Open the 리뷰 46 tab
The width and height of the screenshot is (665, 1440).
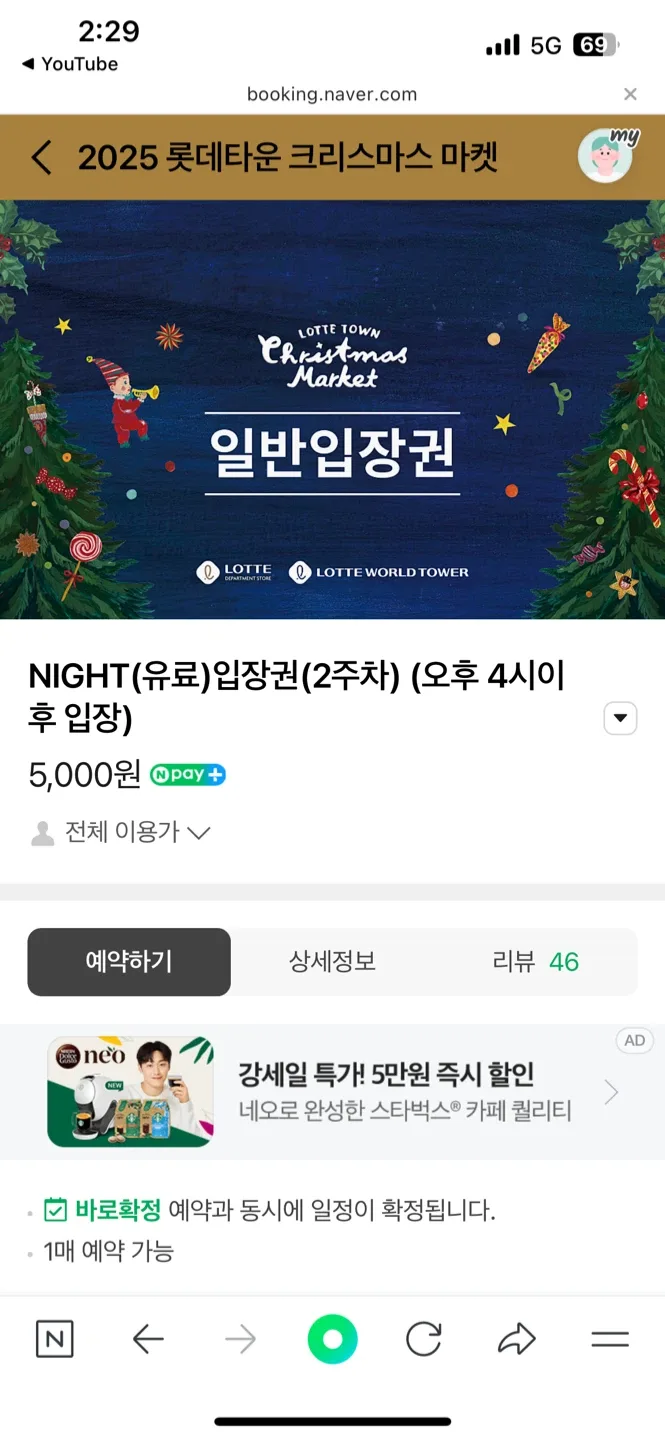point(536,962)
